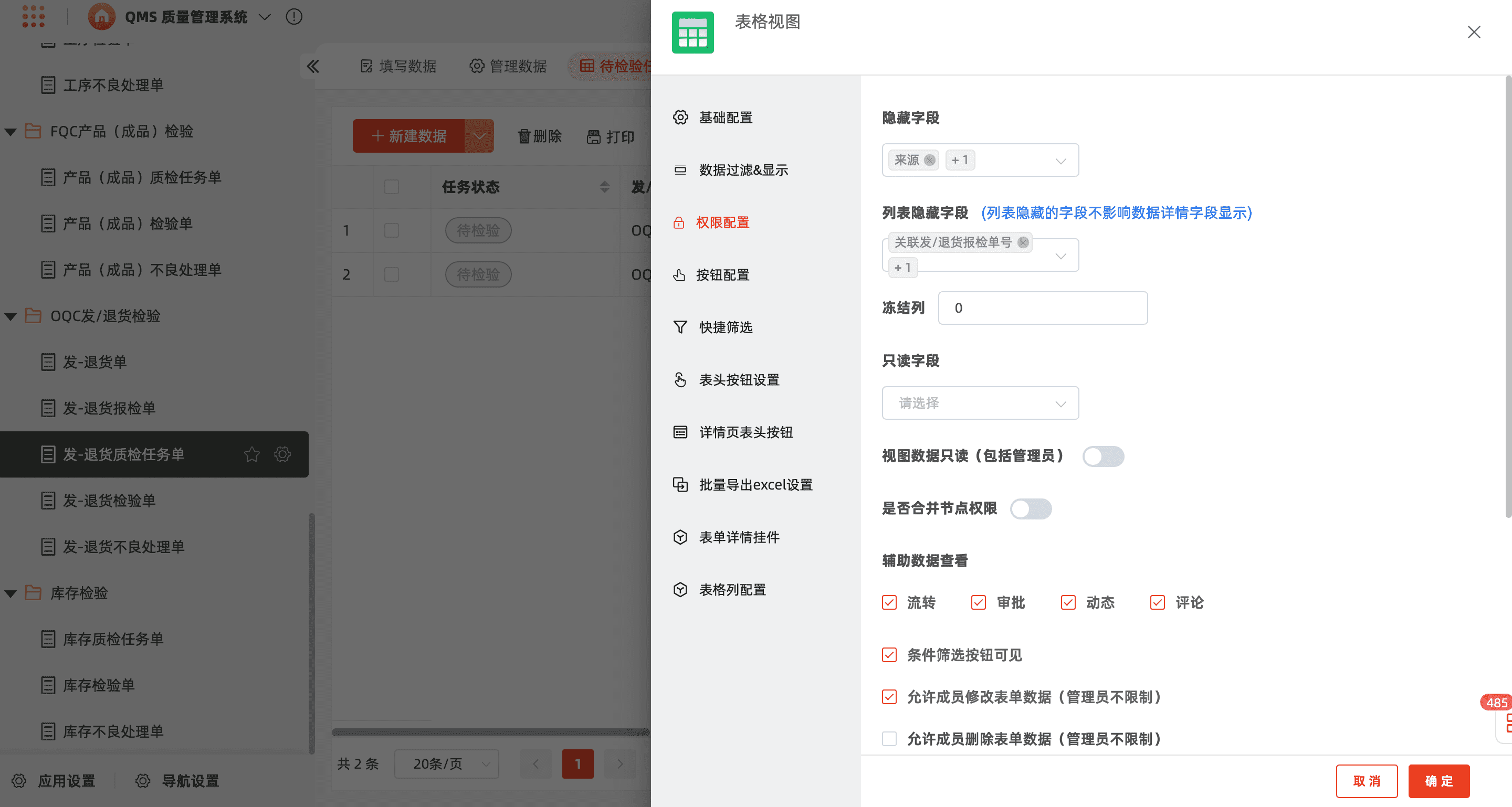Collapse the OQC发/退货检验 folder
The height and width of the screenshot is (807, 1512).
10,316
